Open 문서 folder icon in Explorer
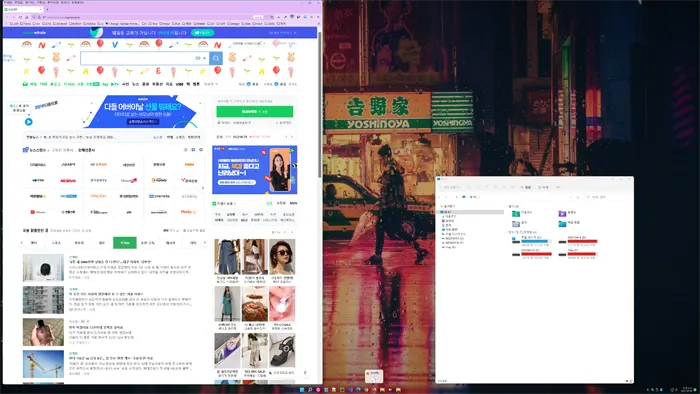The width and height of the screenshot is (700, 394). coord(516,223)
